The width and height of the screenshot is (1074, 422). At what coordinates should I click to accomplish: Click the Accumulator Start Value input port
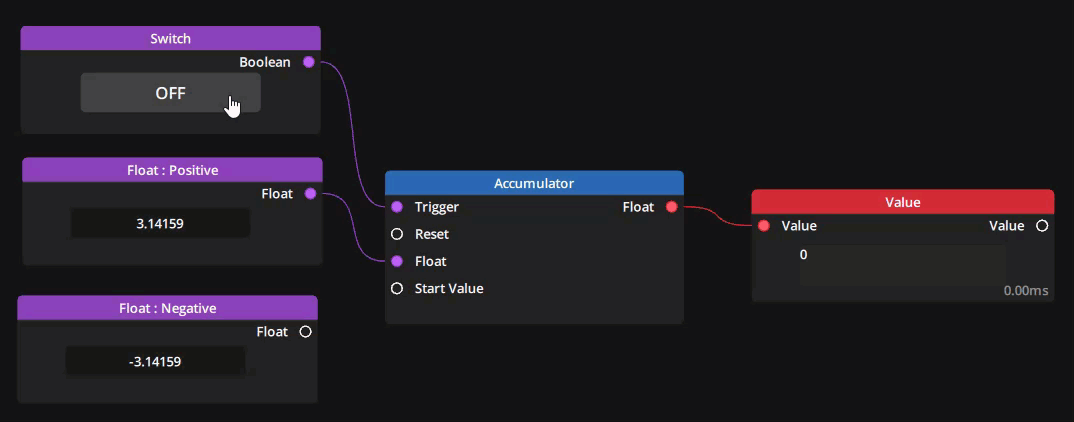coord(397,288)
